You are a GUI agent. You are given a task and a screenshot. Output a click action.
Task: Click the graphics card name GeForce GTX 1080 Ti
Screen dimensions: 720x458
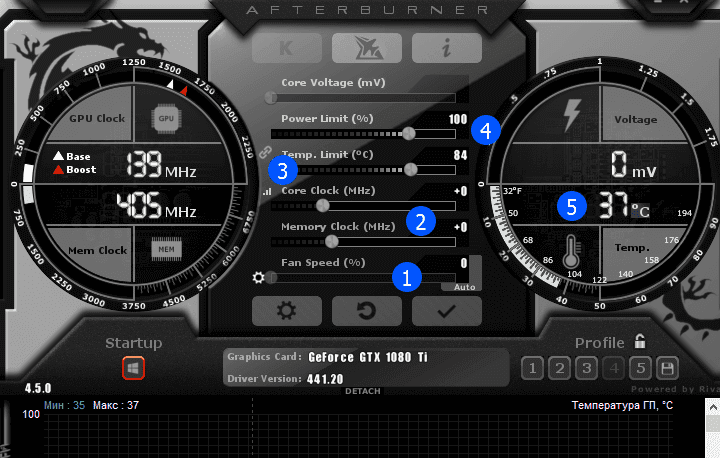coord(368,357)
